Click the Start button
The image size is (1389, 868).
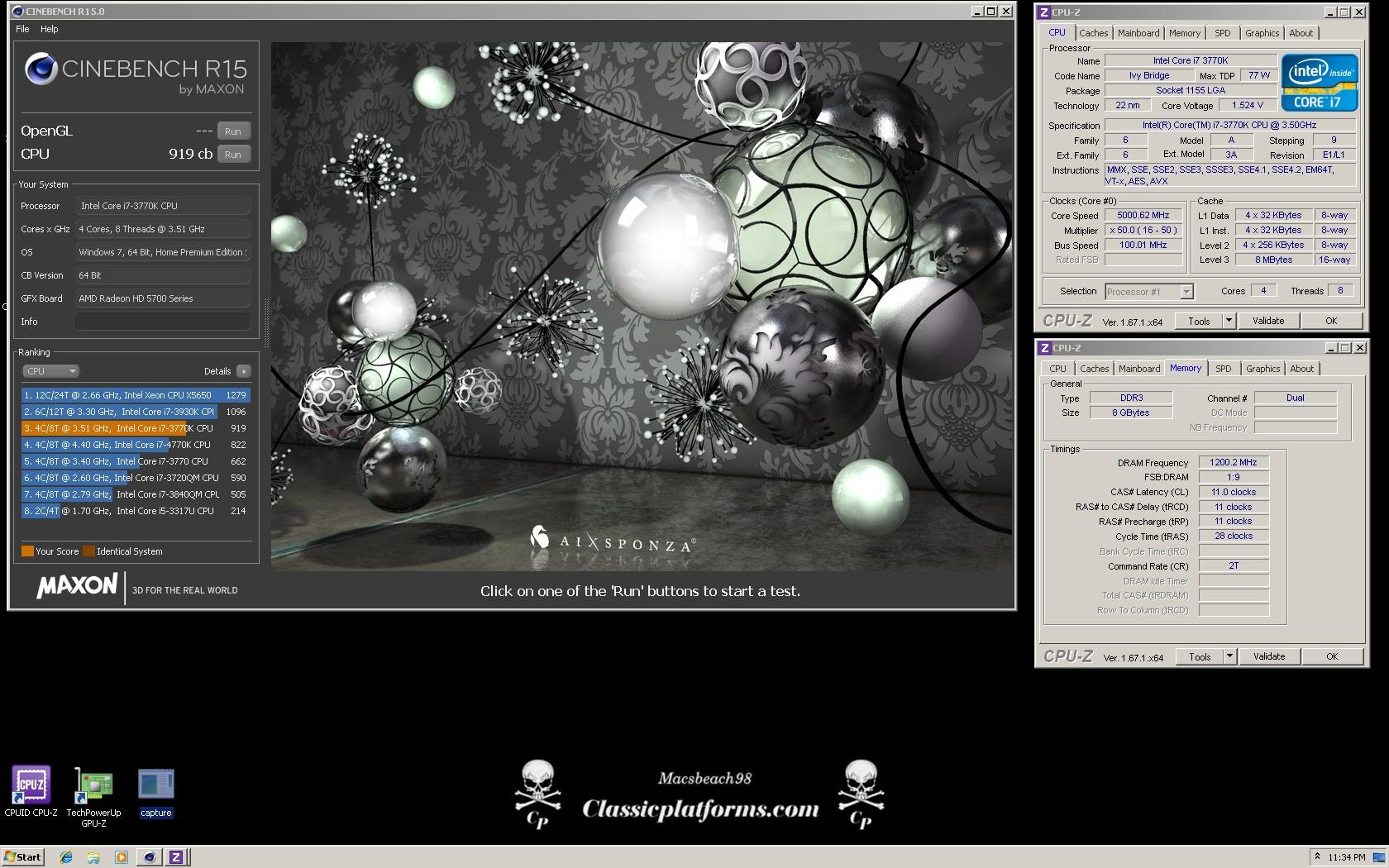click(22, 857)
